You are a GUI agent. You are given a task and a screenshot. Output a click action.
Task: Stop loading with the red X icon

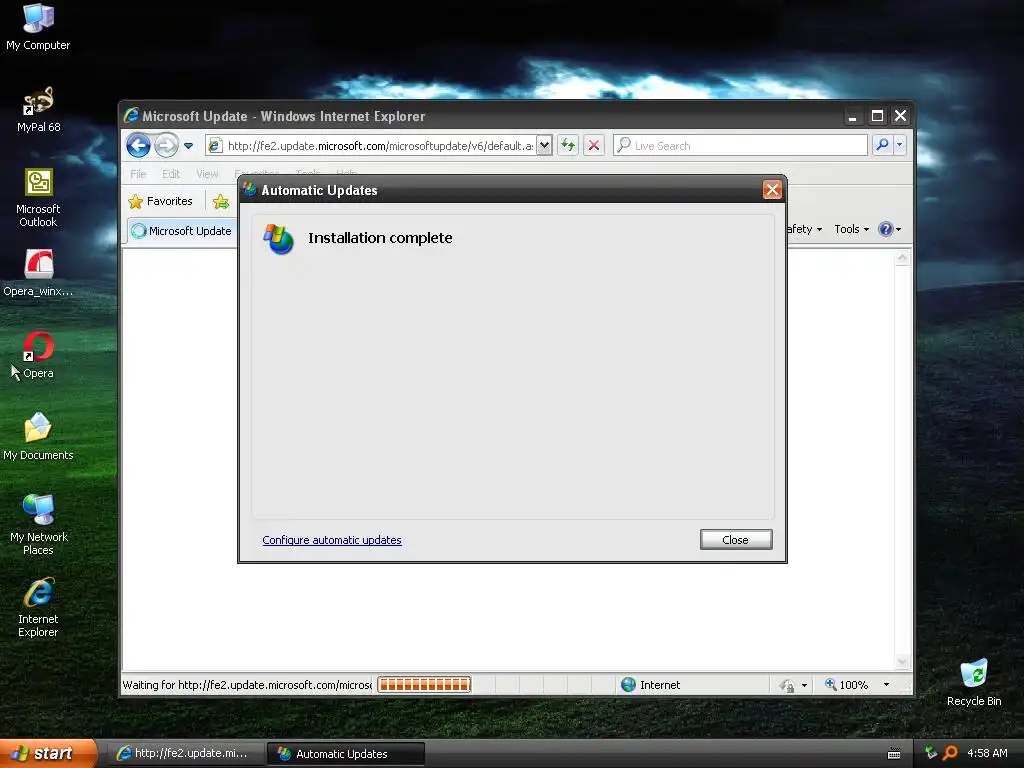coord(594,145)
